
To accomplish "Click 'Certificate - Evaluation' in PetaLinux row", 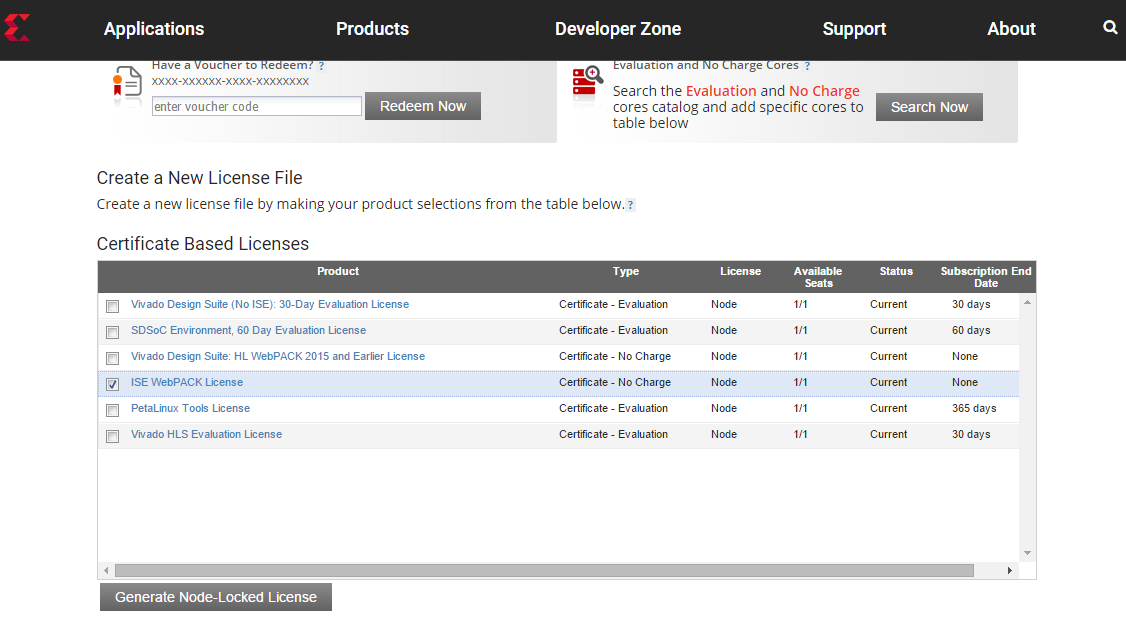I will coord(613,408).
